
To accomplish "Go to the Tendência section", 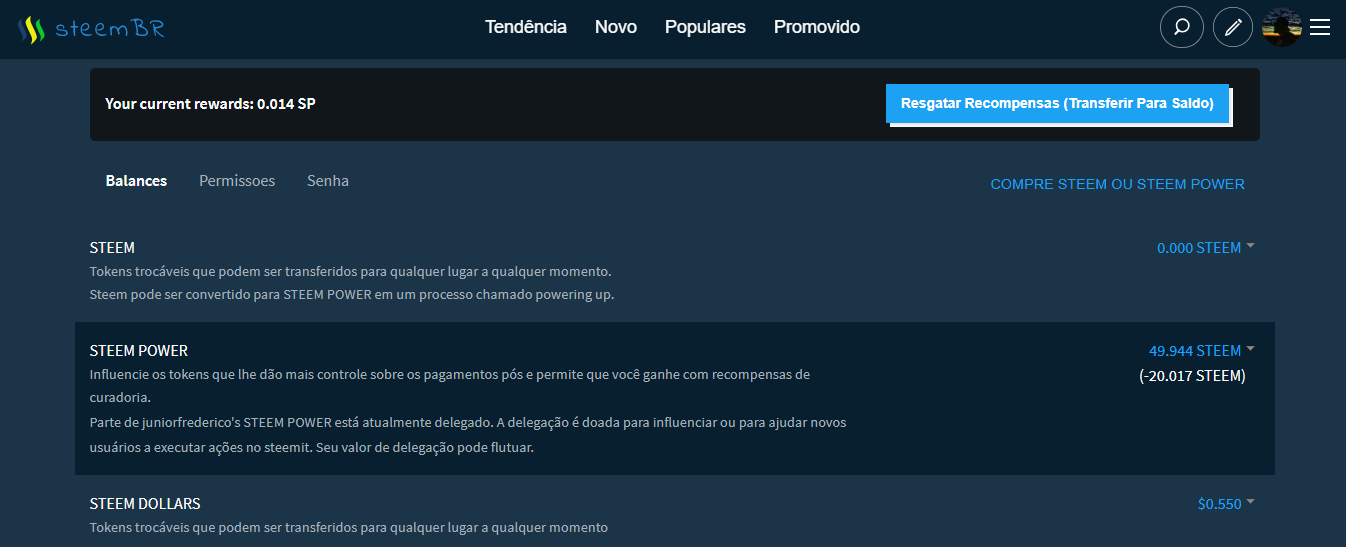I will (526, 27).
